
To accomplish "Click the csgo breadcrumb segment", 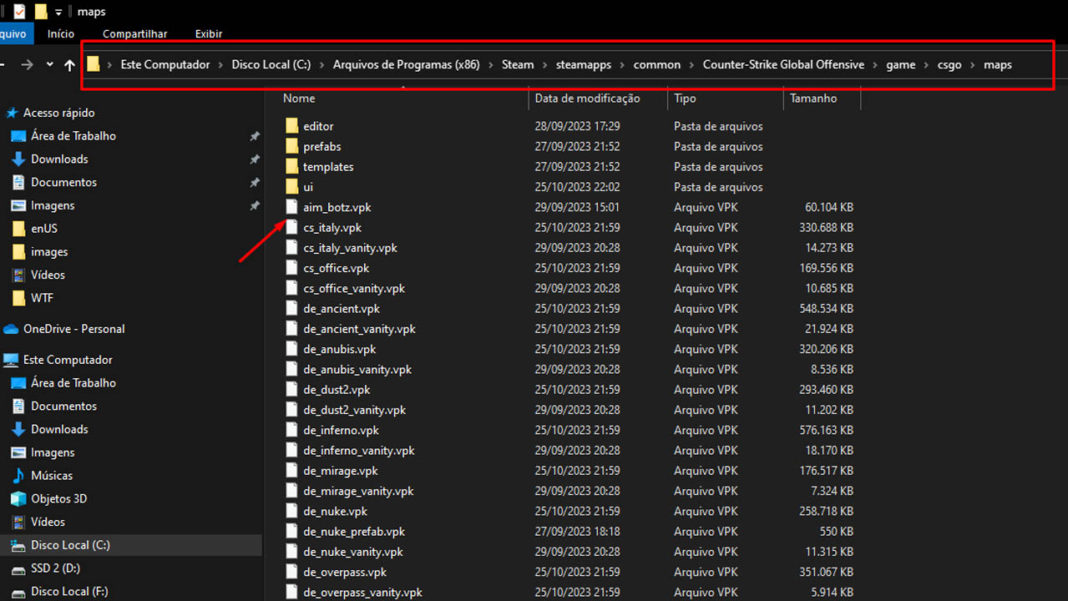I will 949,65.
